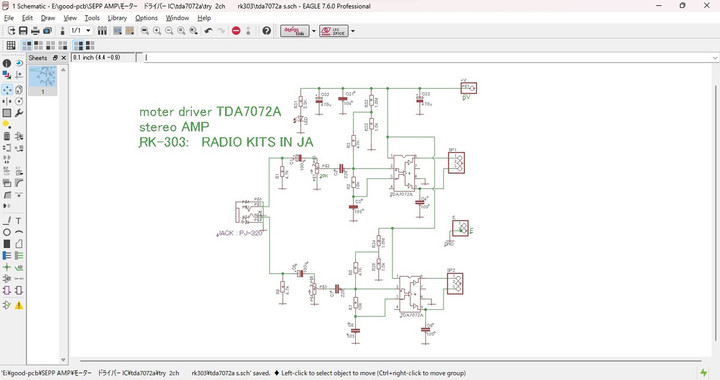Click the Save schematic icon
Viewport: 720px width, 380px height.
[x=23, y=31]
